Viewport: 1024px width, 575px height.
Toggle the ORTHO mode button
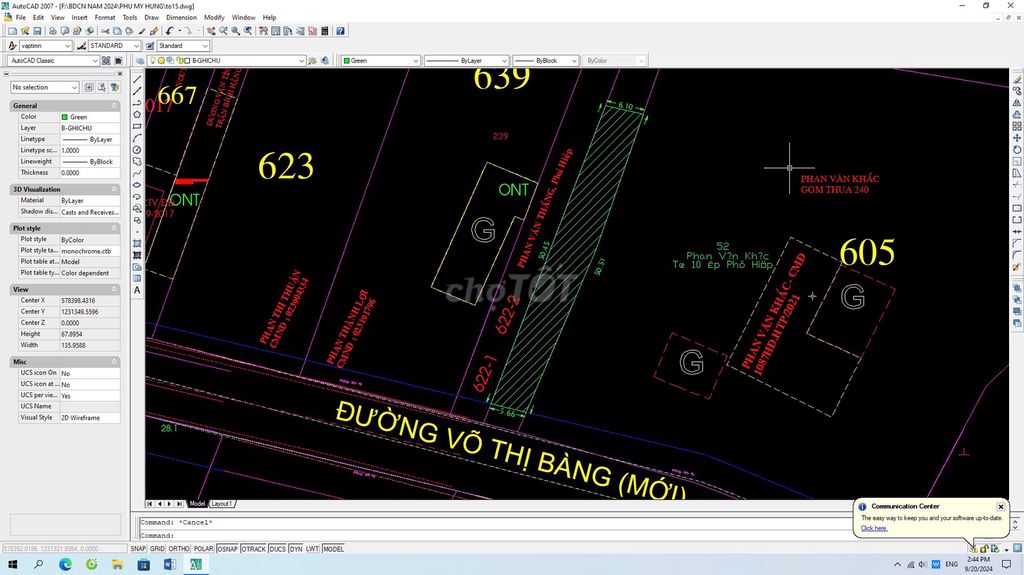[178, 549]
